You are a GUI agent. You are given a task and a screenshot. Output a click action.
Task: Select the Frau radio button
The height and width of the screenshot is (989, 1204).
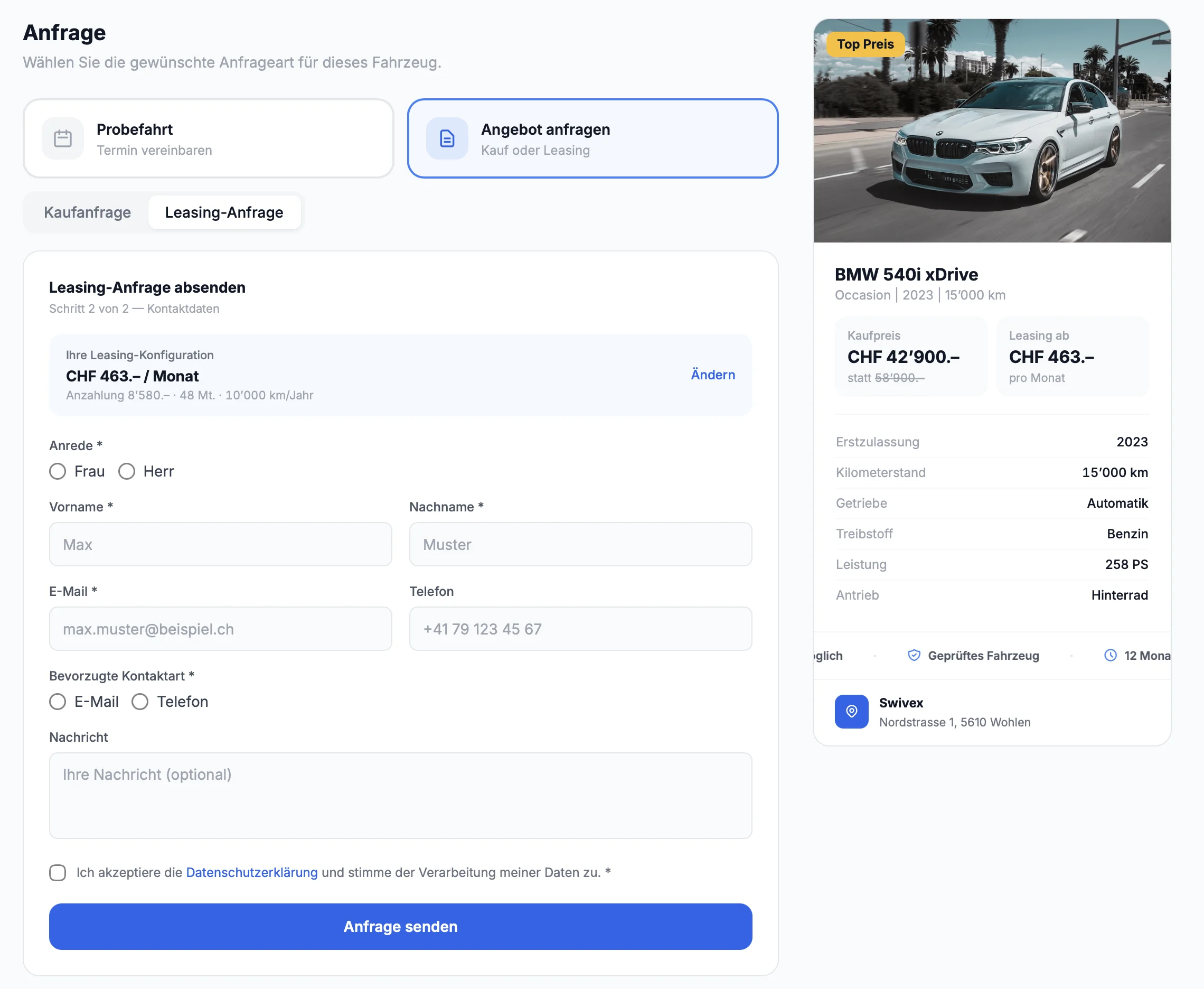(58, 471)
